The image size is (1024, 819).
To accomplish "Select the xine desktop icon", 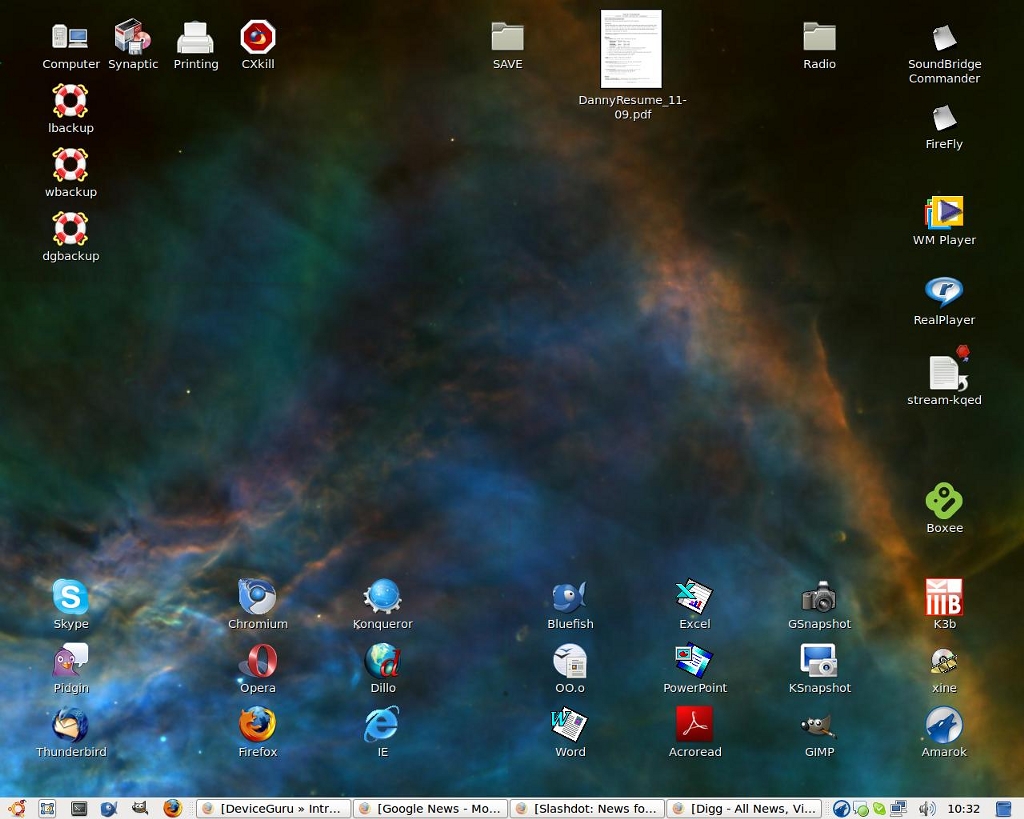I will (x=944, y=662).
